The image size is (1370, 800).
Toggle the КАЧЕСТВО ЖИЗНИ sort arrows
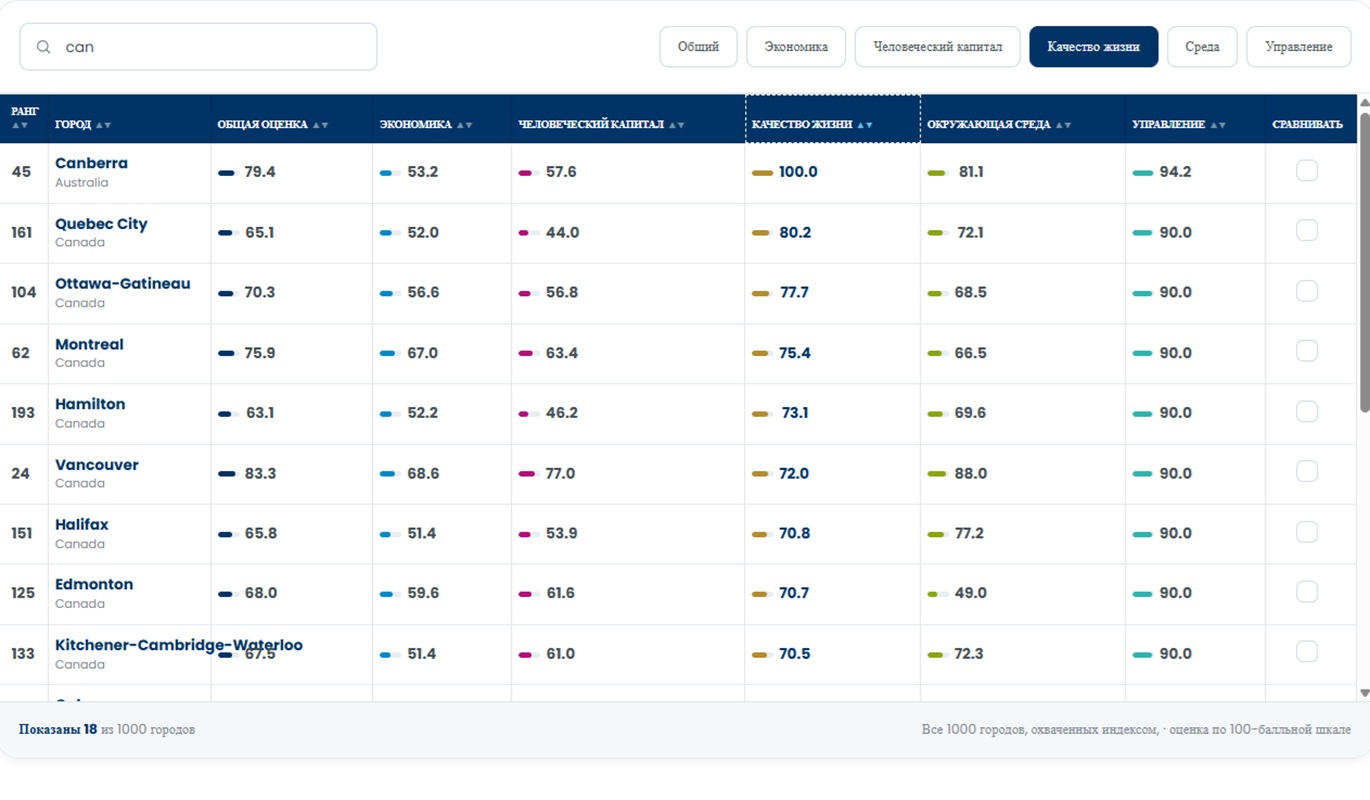[865, 125]
